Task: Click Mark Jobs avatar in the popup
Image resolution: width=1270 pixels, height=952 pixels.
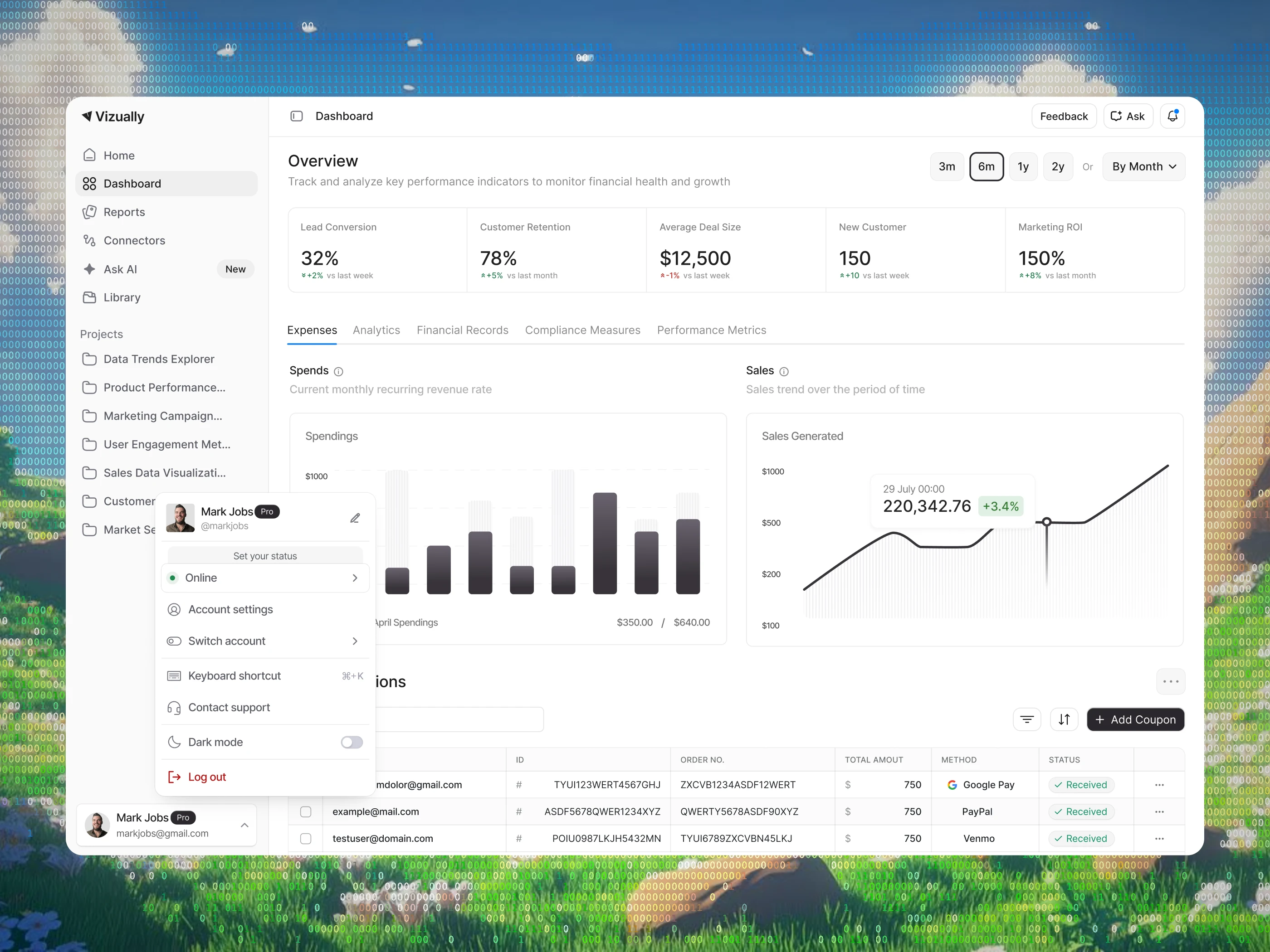Action: pyautogui.click(x=180, y=518)
